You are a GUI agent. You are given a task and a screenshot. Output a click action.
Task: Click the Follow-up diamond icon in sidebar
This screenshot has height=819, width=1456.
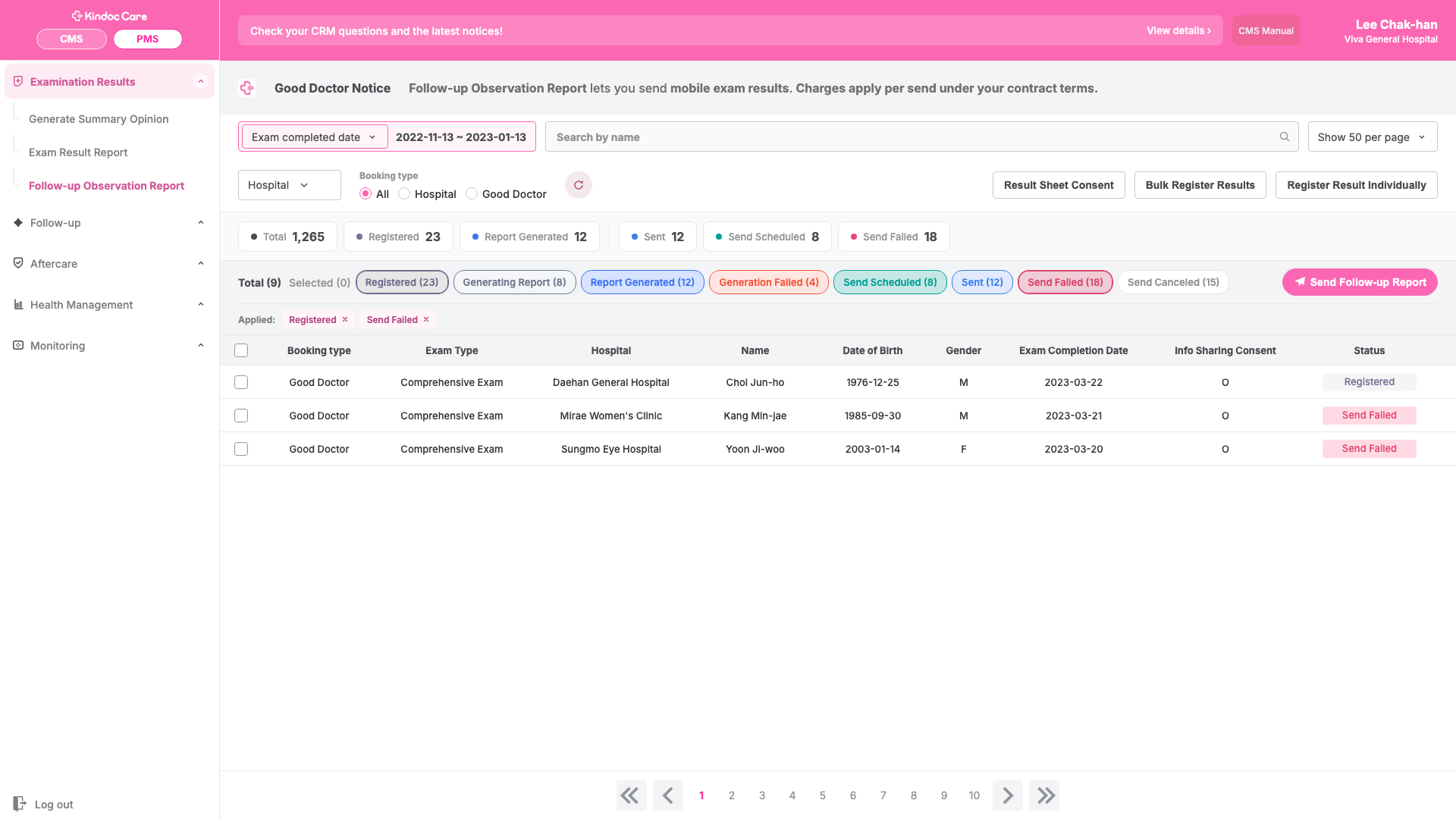(x=18, y=222)
